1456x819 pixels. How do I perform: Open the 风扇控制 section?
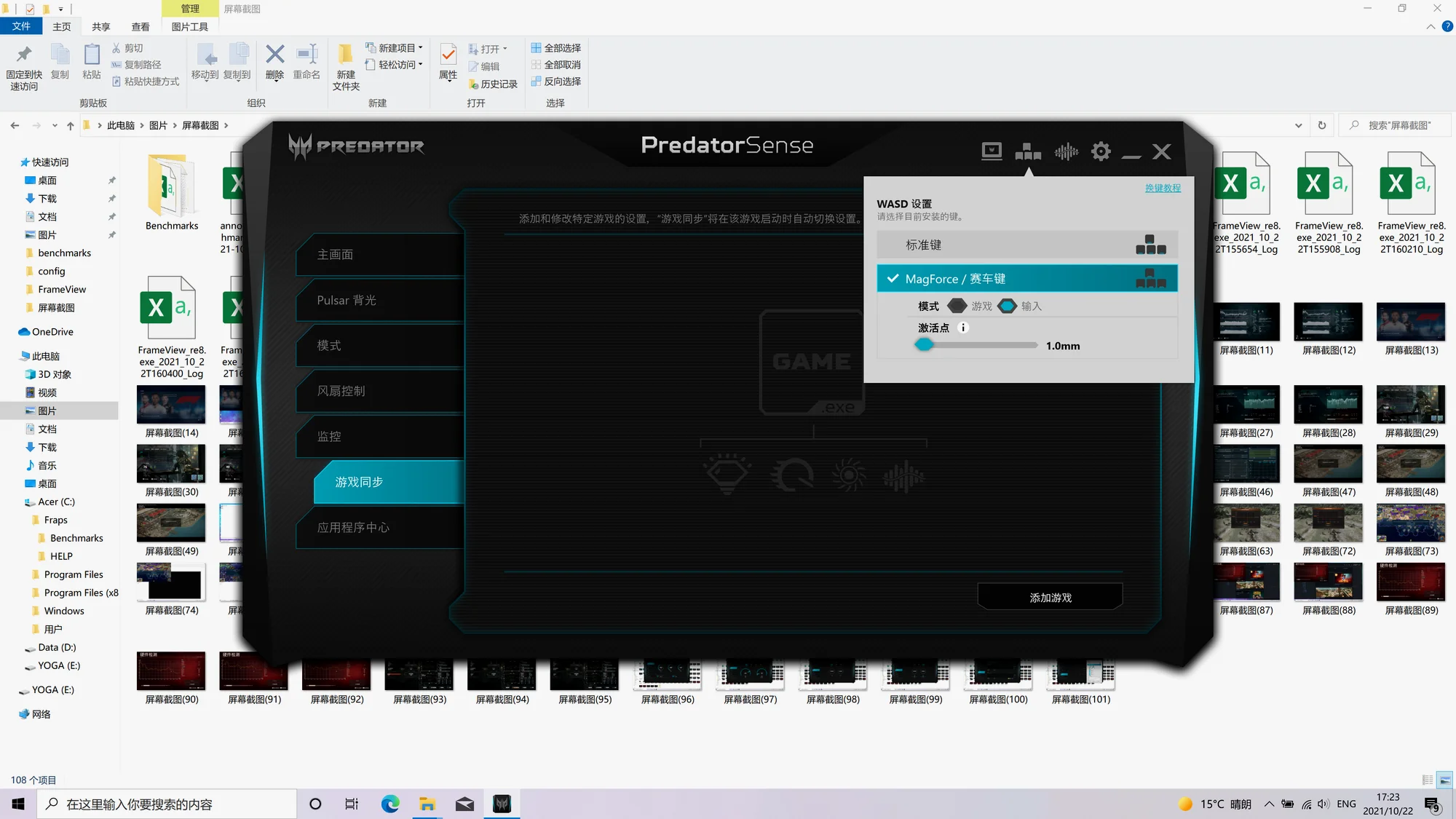(379, 391)
